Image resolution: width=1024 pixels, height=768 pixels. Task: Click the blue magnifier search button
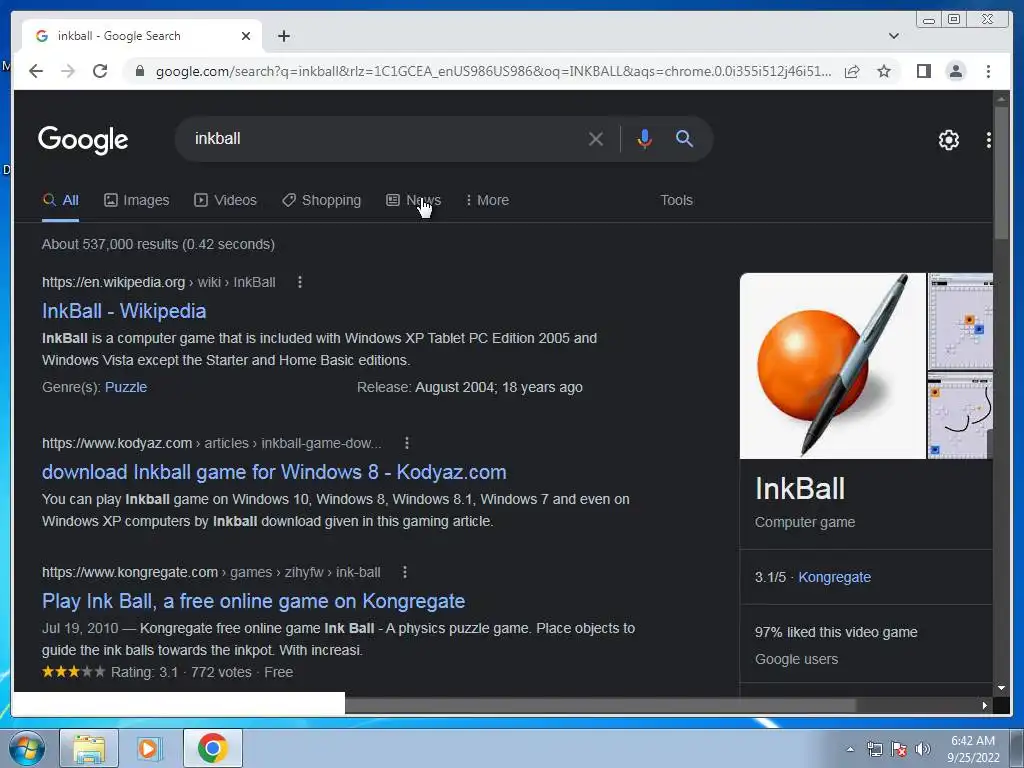pyautogui.click(x=684, y=138)
